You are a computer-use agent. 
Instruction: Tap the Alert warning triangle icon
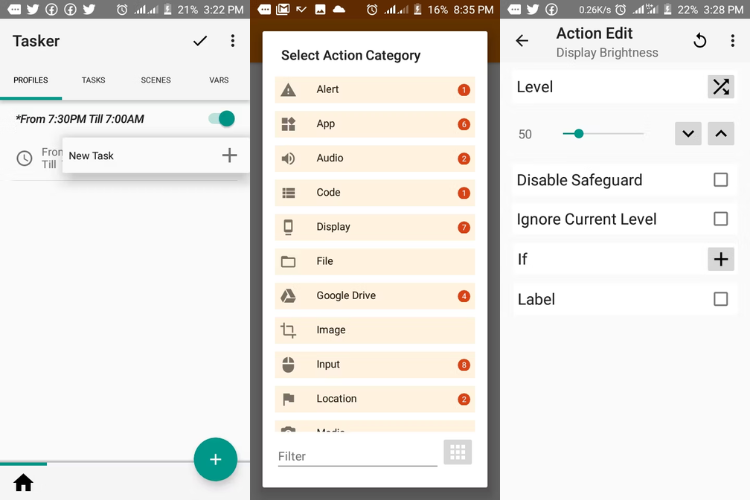tap(288, 89)
